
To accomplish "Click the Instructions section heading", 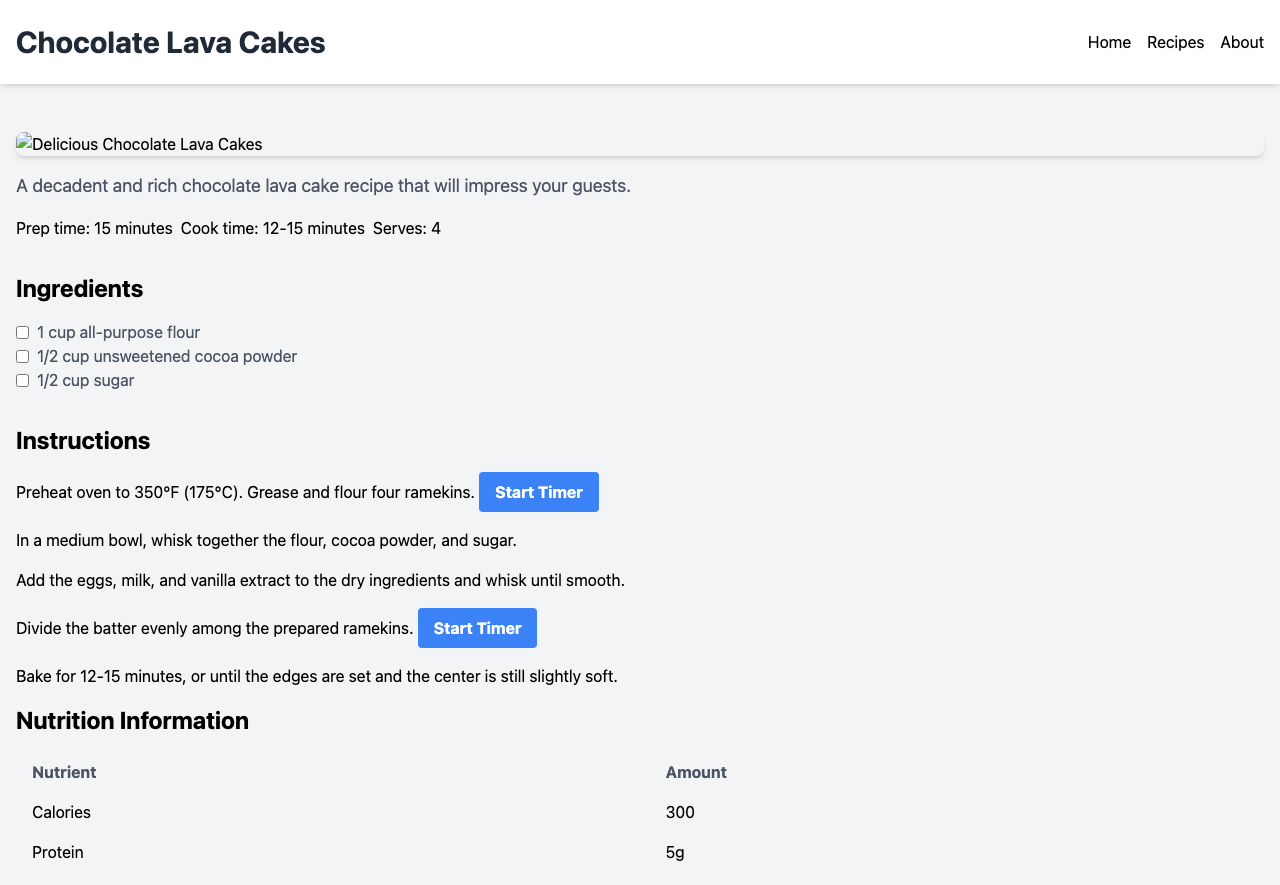I will tap(83, 441).
